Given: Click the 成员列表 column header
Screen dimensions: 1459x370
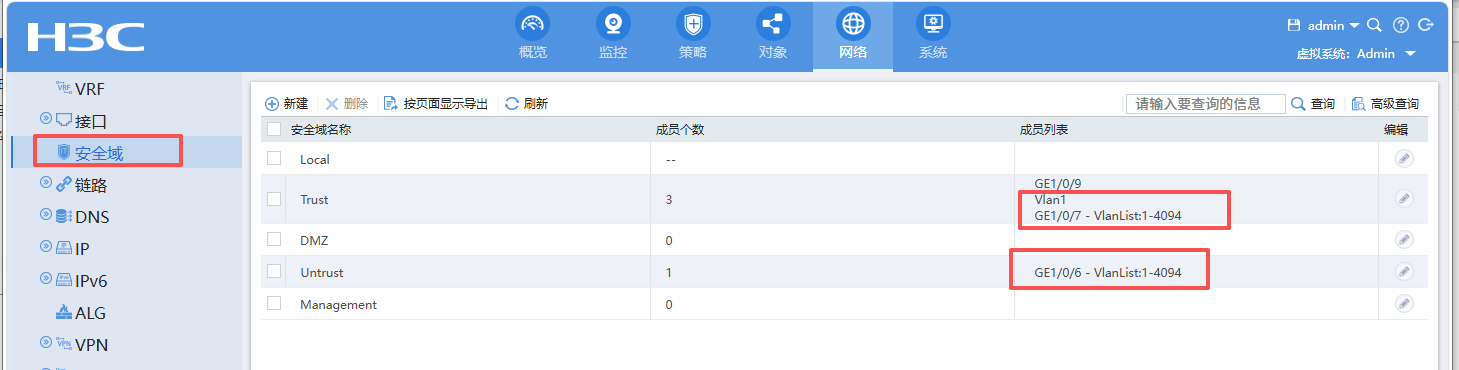Looking at the screenshot, I should 1044,130.
